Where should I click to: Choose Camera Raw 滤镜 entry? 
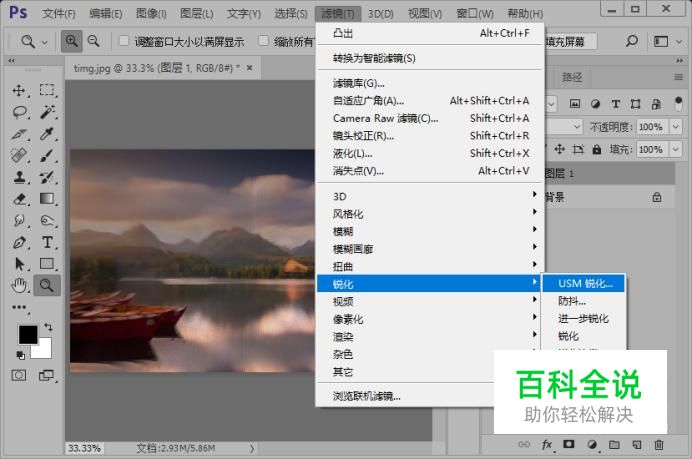coord(430,118)
